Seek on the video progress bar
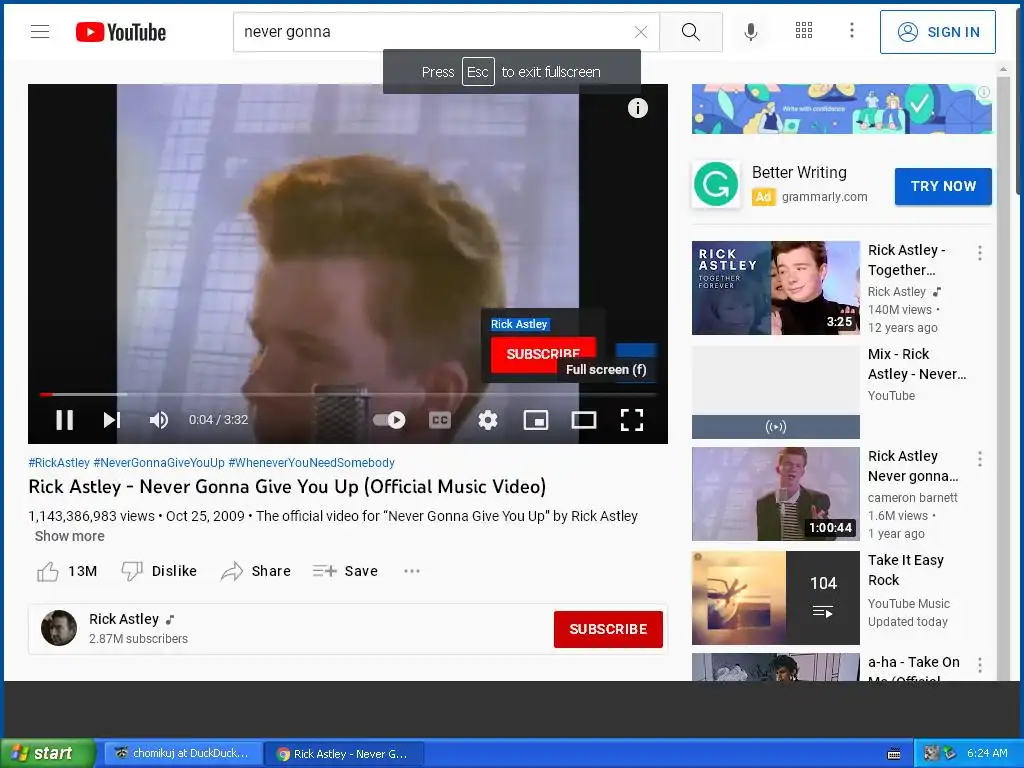 347,394
